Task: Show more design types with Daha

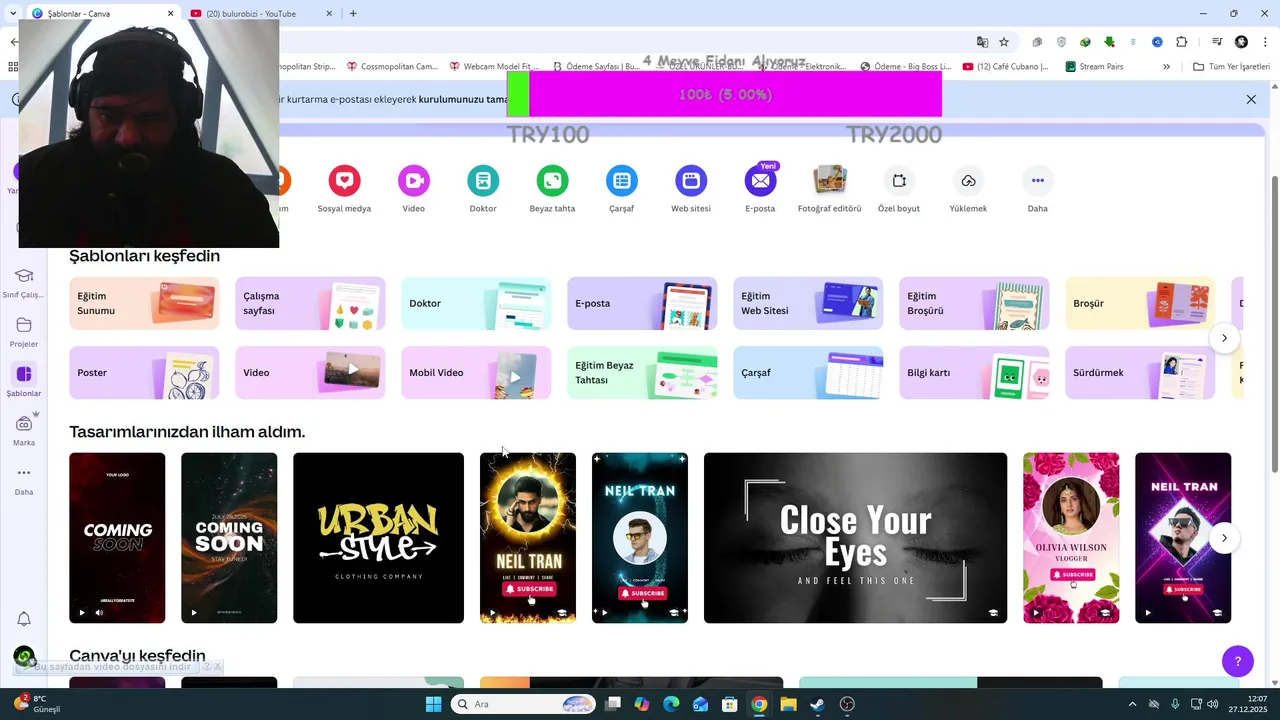Action: click(x=1038, y=181)
